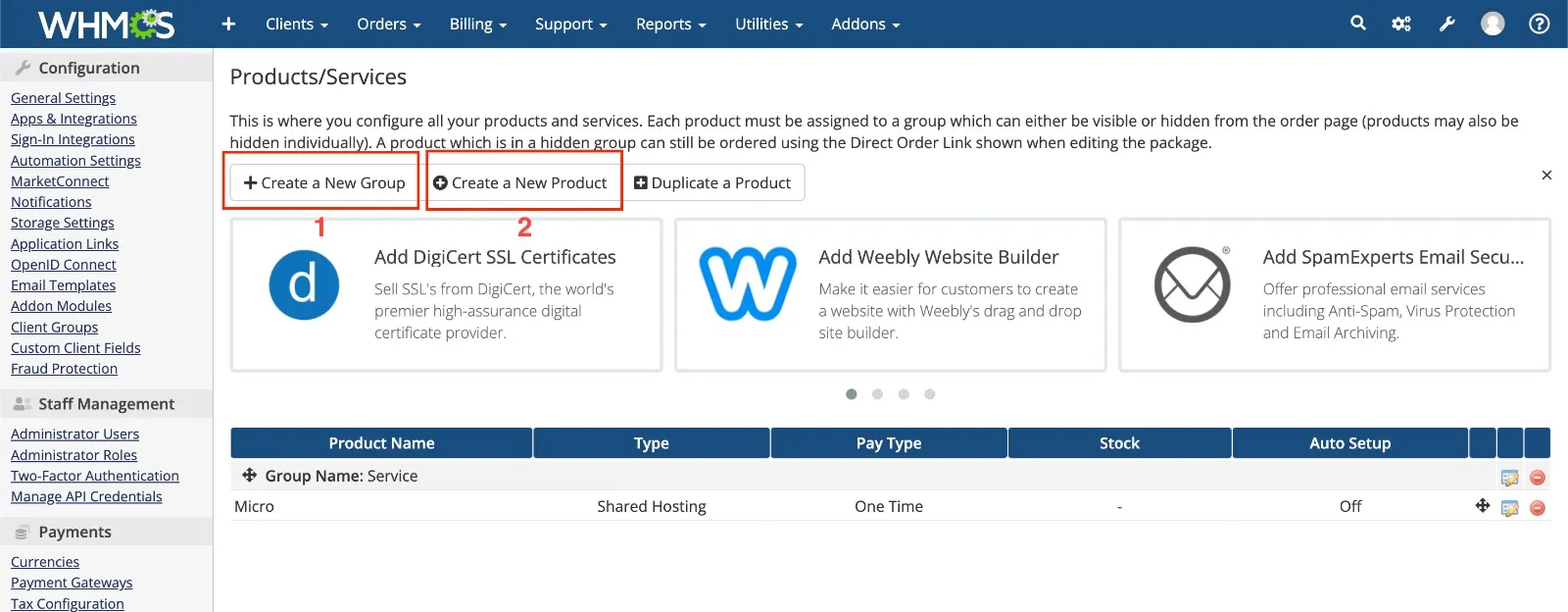Open Add SpamExperts Email Security card title
The image size is (1568, 612).
coord(1394,257)
